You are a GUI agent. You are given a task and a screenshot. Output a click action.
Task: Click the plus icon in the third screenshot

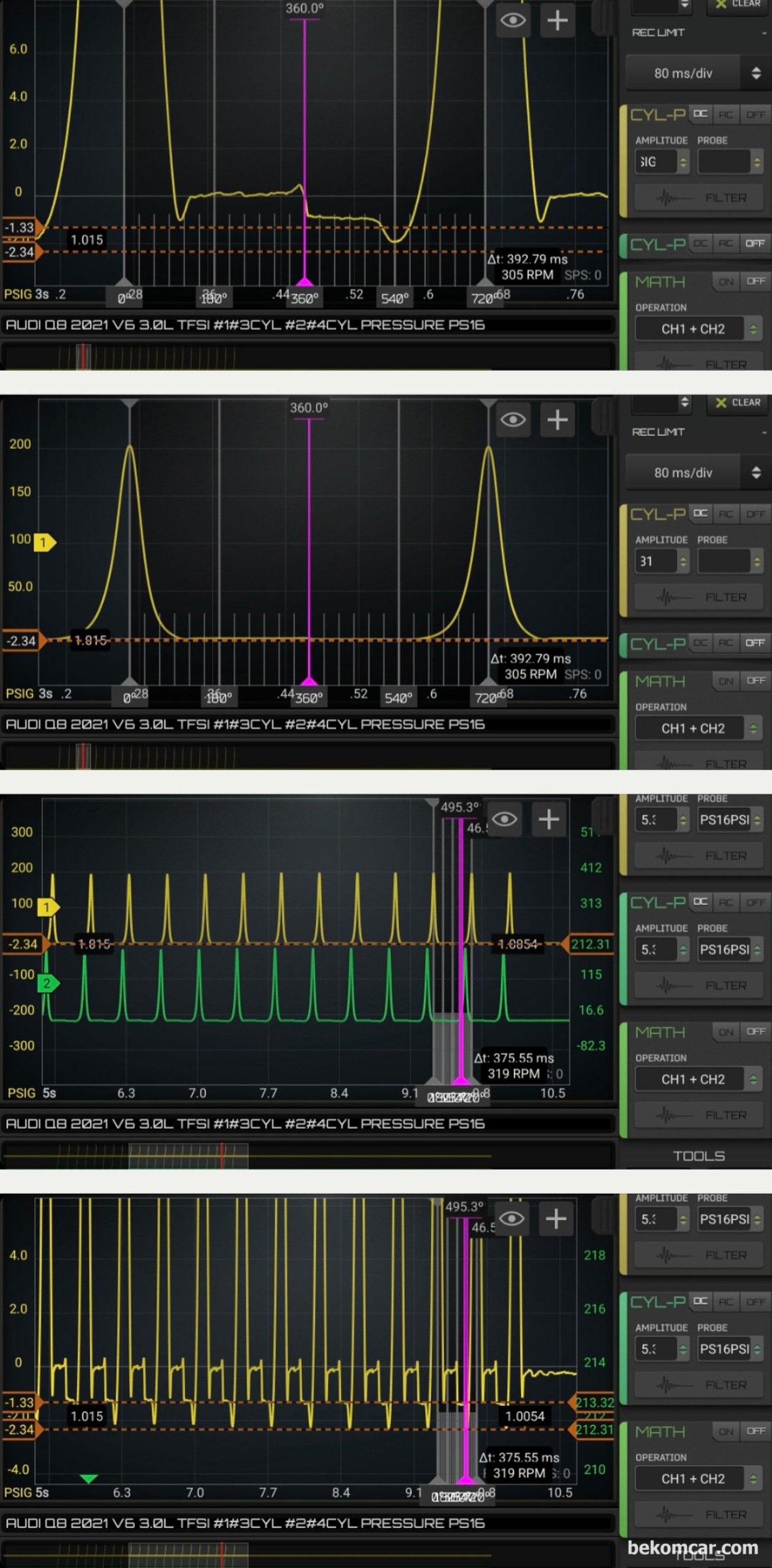click(549, 820)
